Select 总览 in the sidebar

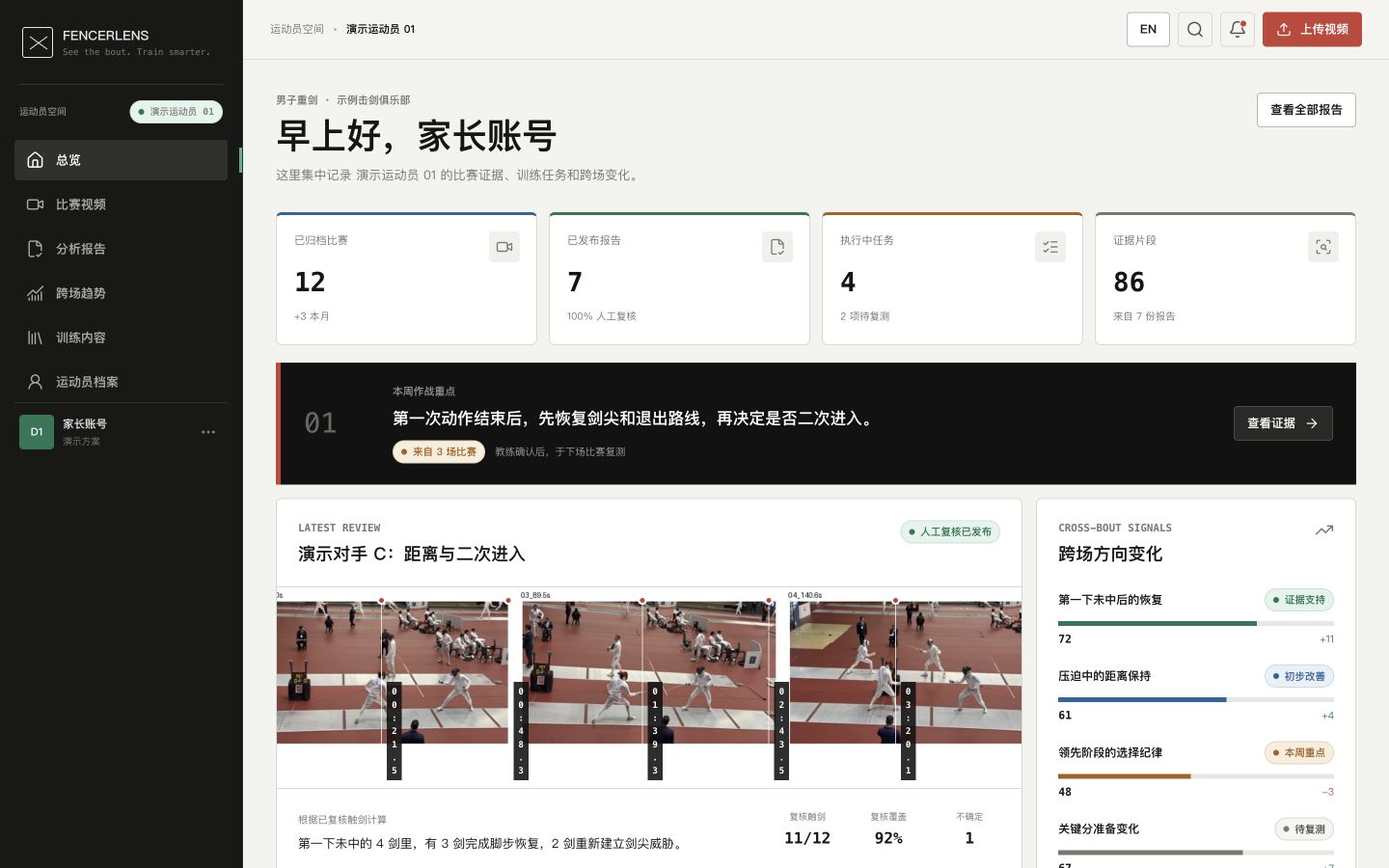121,160
